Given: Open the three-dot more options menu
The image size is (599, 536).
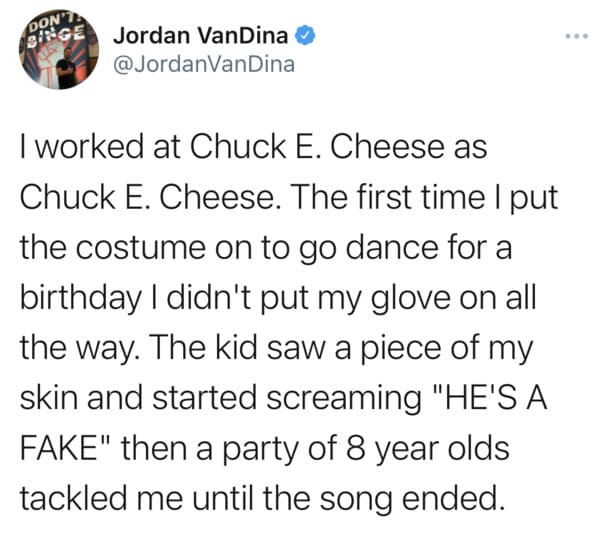Looking at the screenshot, I should tap(576, 36).
